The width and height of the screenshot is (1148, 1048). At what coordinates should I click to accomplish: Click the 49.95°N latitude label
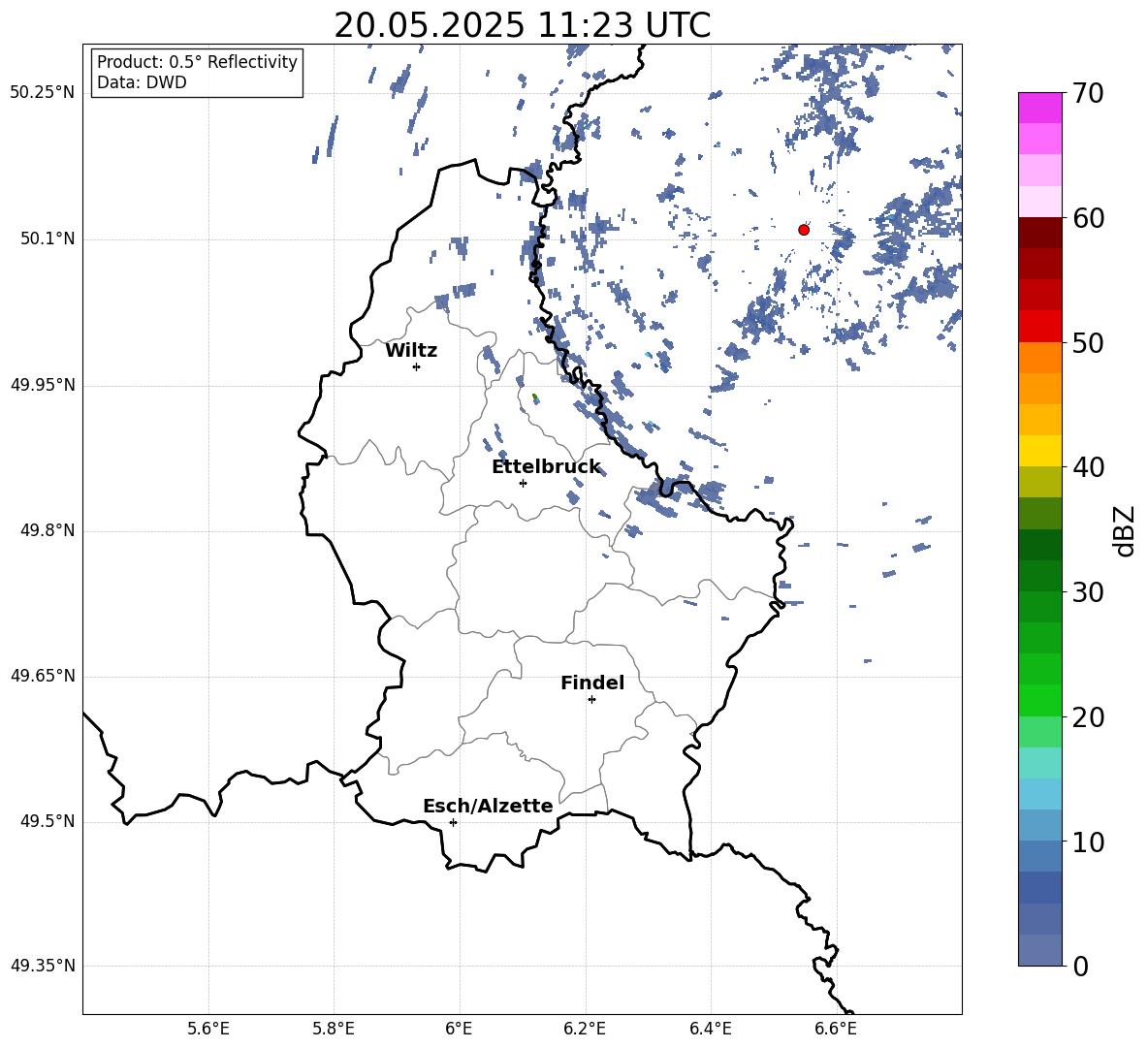(43, 385)
